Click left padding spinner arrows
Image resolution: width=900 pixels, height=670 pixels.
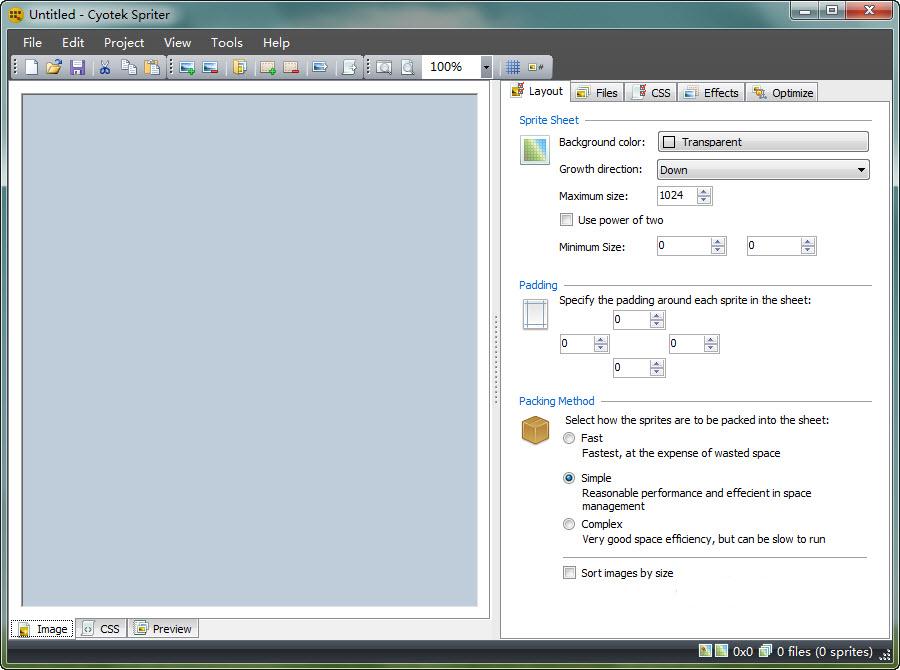[601, 344]
